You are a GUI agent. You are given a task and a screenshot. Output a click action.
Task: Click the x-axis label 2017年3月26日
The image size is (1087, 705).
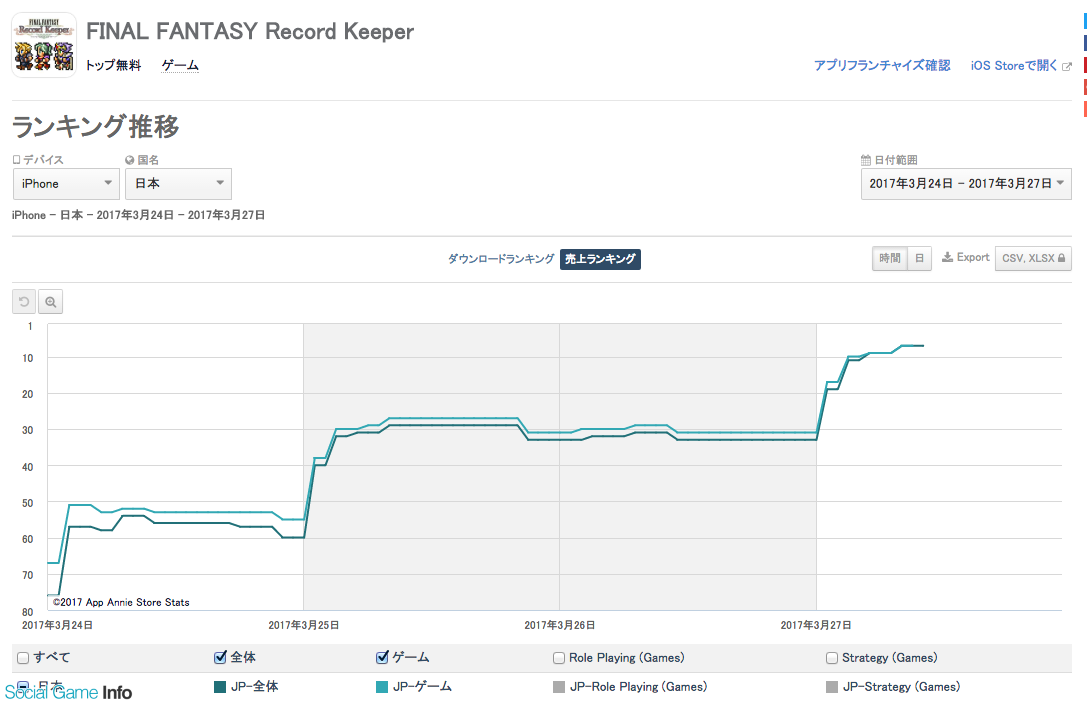(x=559, y=625)
